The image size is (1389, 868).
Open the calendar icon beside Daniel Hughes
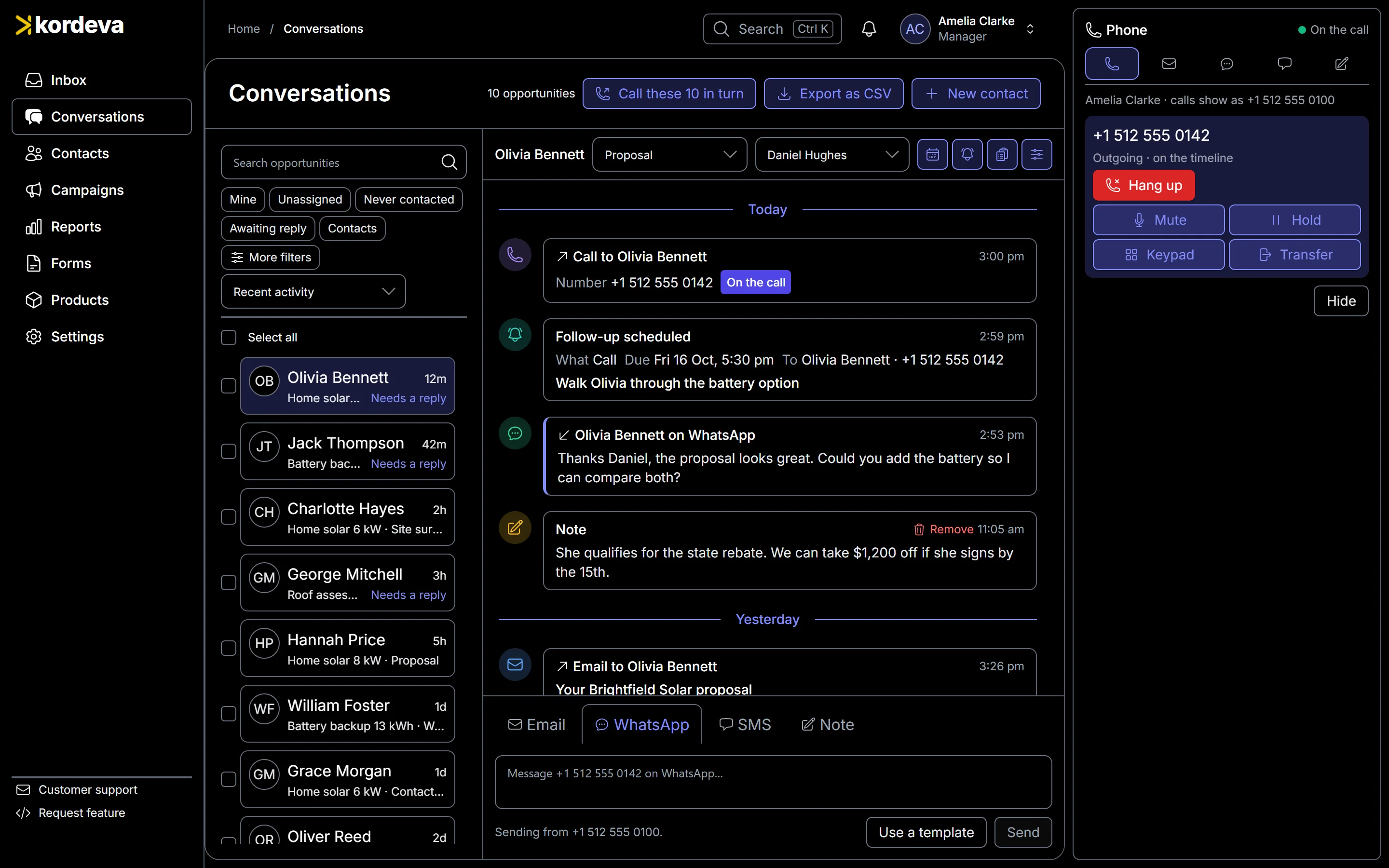[932, 154]
